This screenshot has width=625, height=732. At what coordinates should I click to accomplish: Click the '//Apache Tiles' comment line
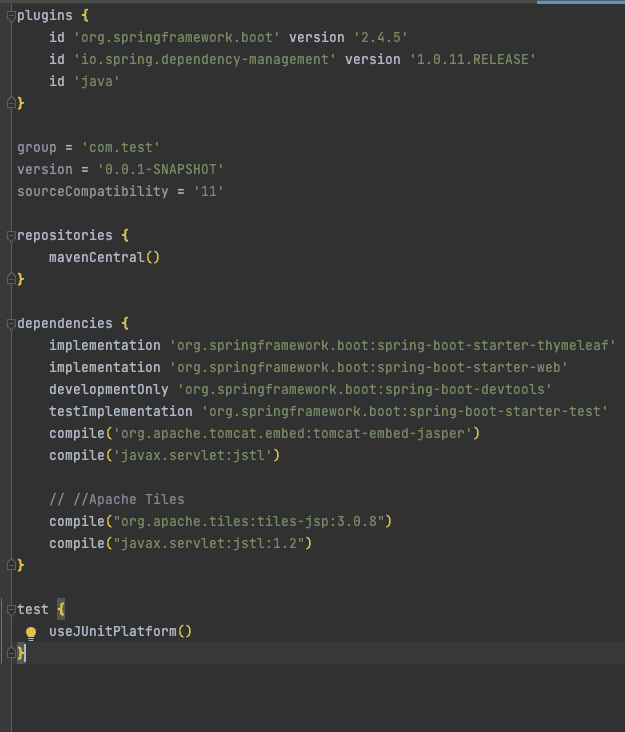[117, 500]
